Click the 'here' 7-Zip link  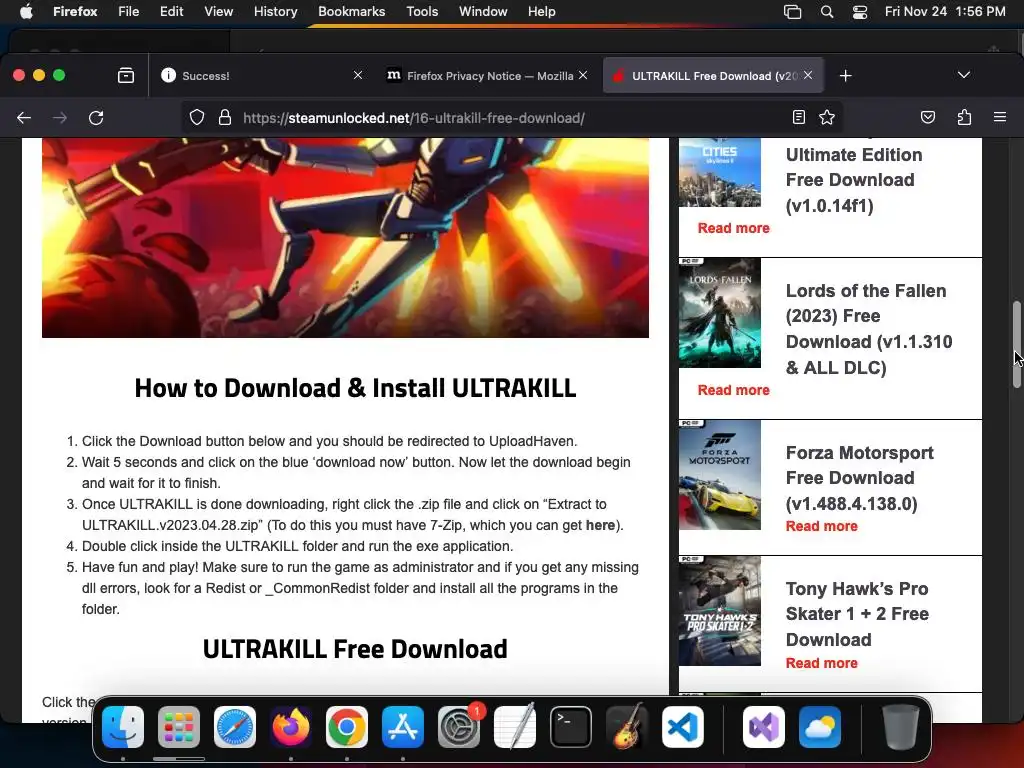coord(600,525)
